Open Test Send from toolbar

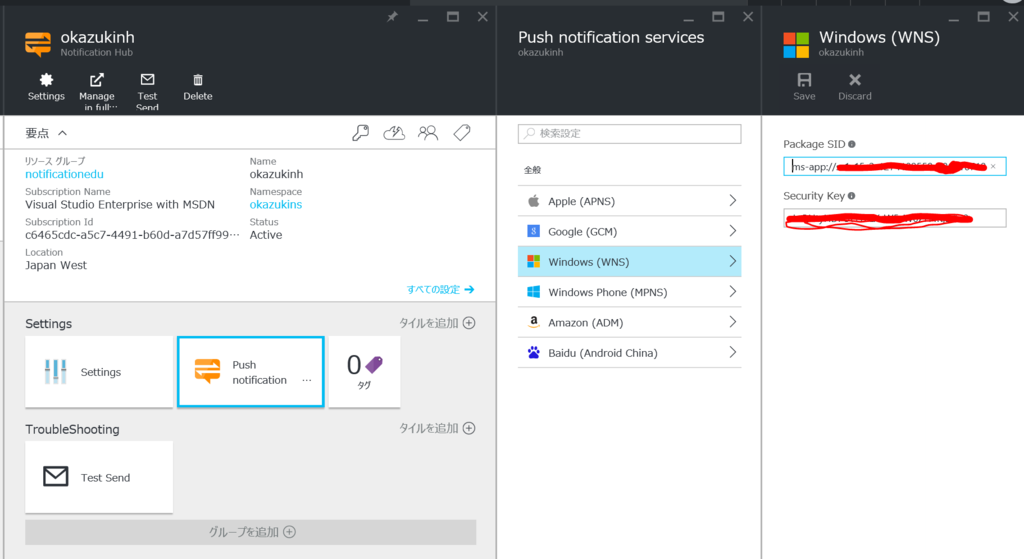[148, 91]
